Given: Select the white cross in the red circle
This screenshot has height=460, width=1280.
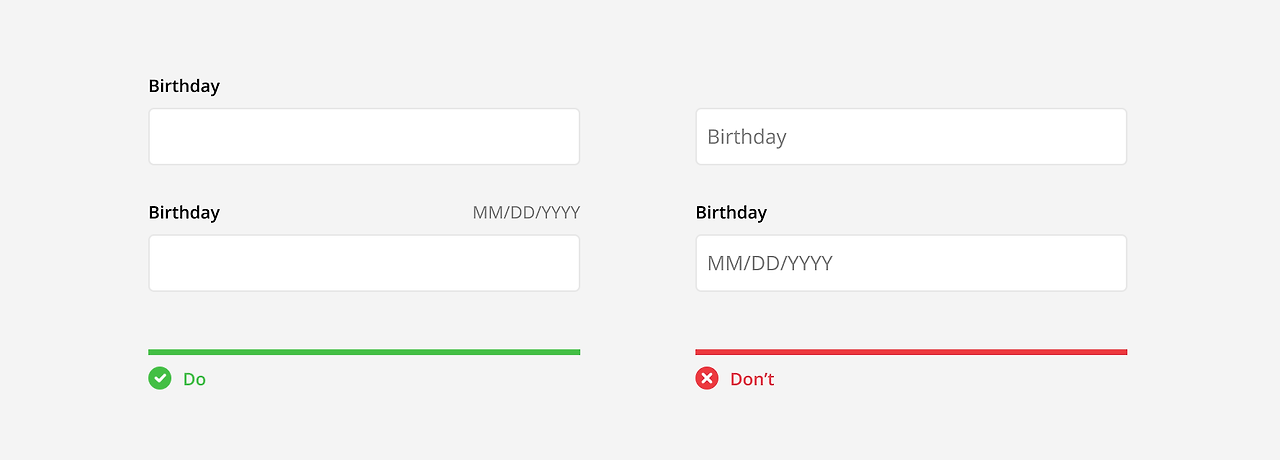Looking at the screenshot, I should point(707,378).
